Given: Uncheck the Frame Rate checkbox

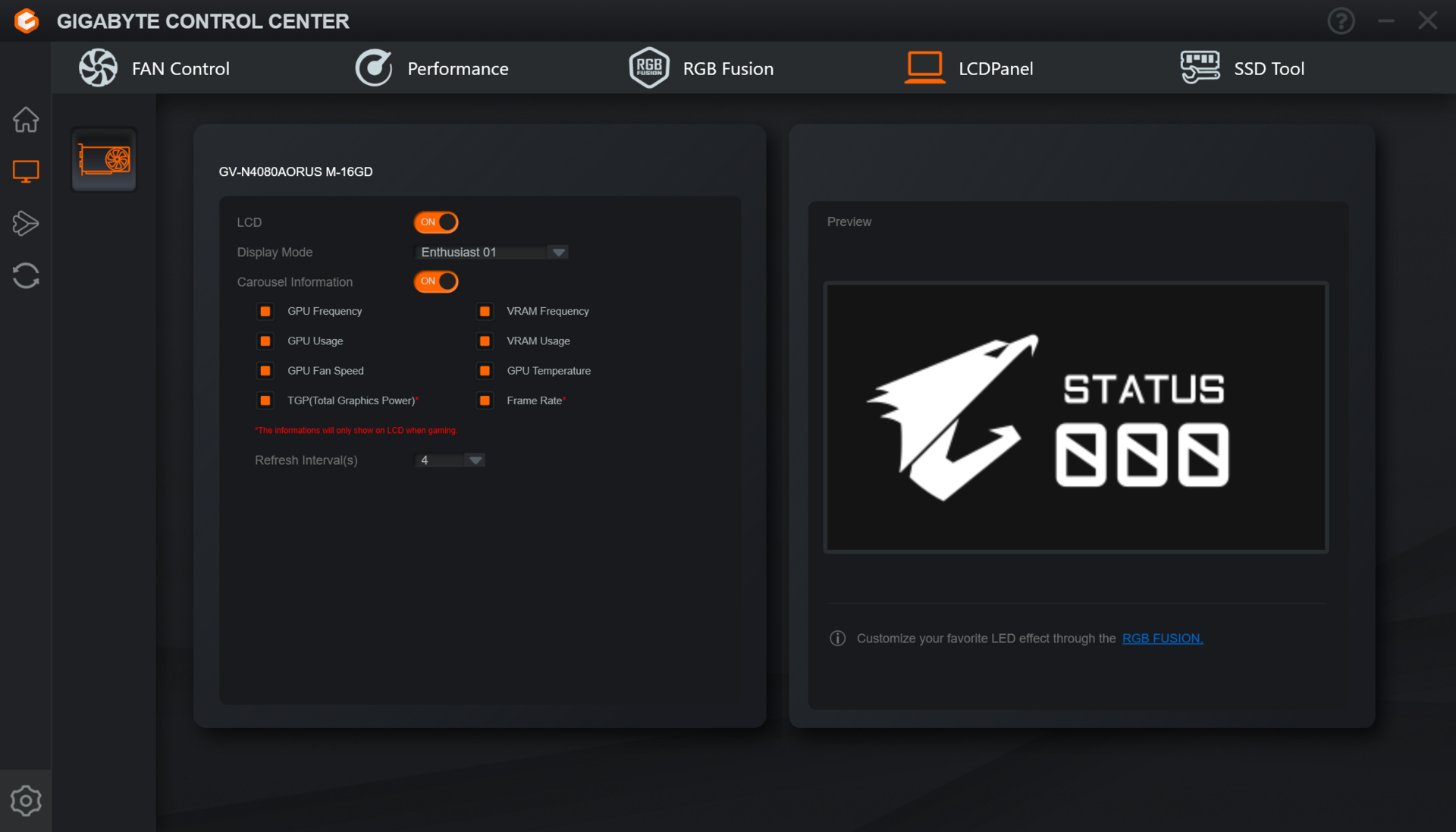Looking at the screenshot, I should (485, 400).
